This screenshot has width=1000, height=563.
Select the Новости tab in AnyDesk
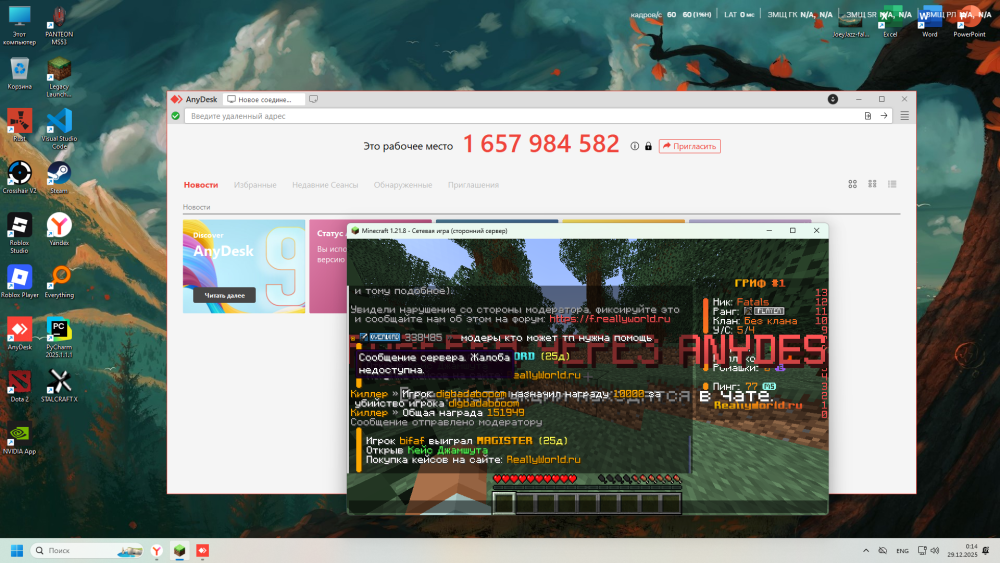[201, 185]
